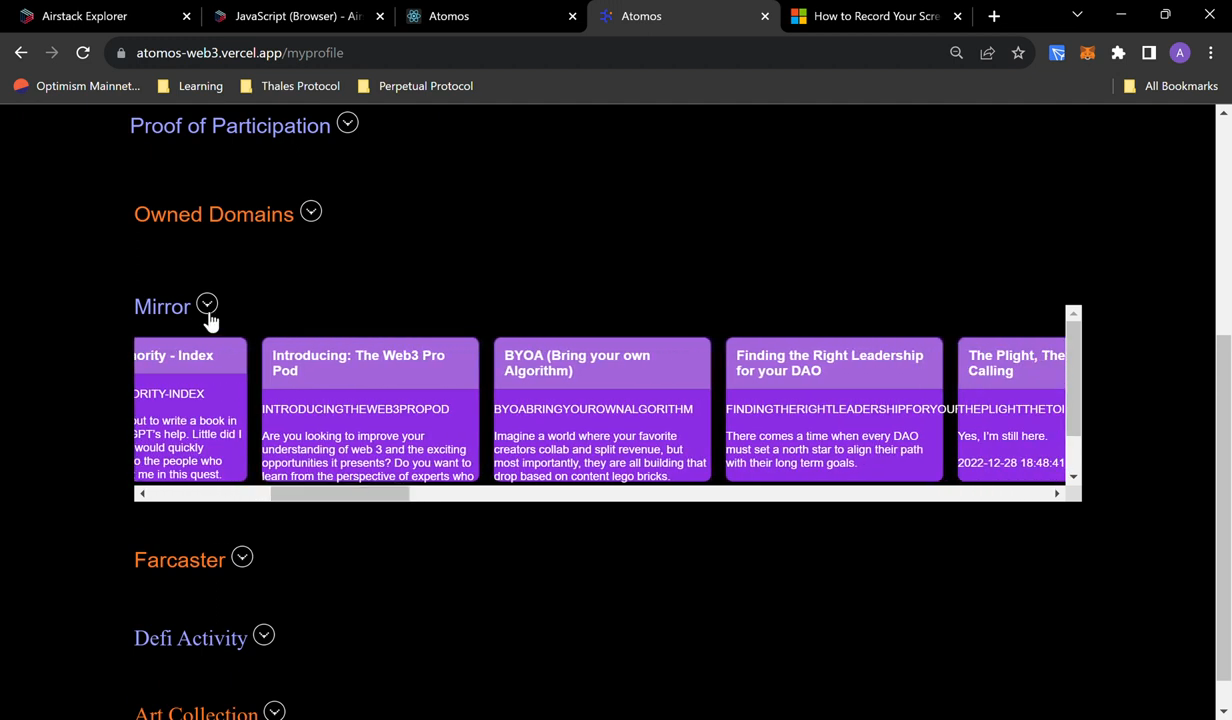Click the Mirror carousel right scroll arrow
This screenshot has height=720, width=1232.
coord(1057,493)
